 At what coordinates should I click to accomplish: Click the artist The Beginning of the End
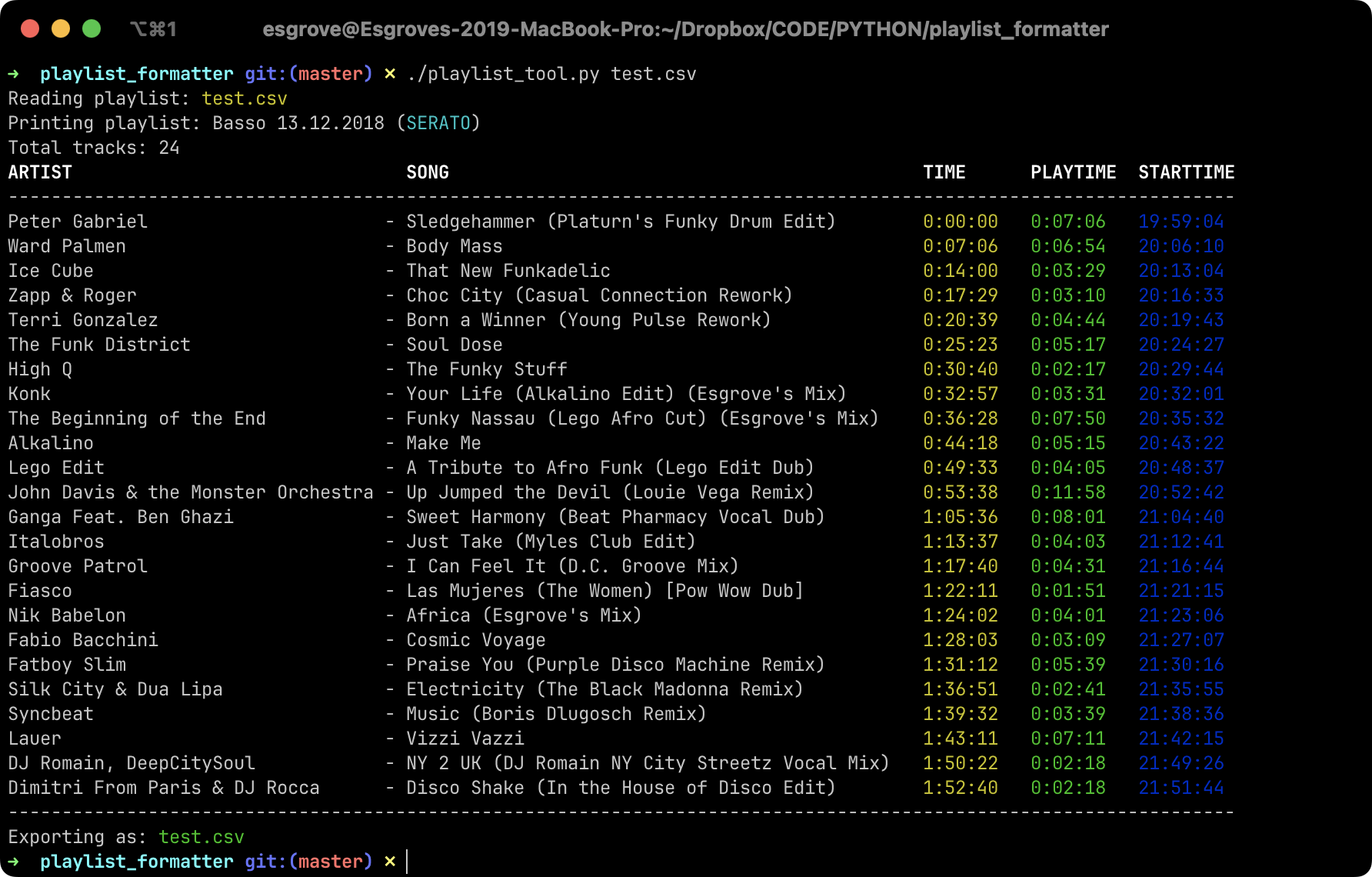(137, 418)
